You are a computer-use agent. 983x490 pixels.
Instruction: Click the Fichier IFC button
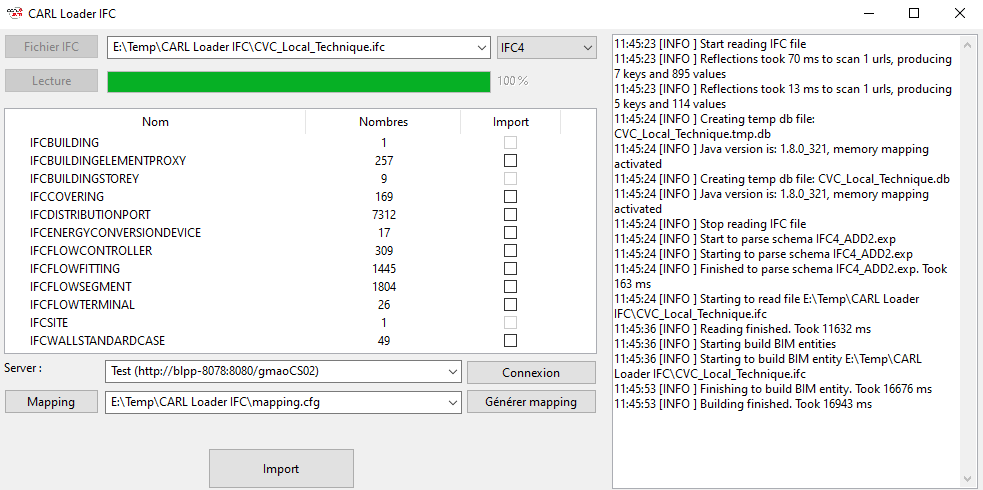51,47
